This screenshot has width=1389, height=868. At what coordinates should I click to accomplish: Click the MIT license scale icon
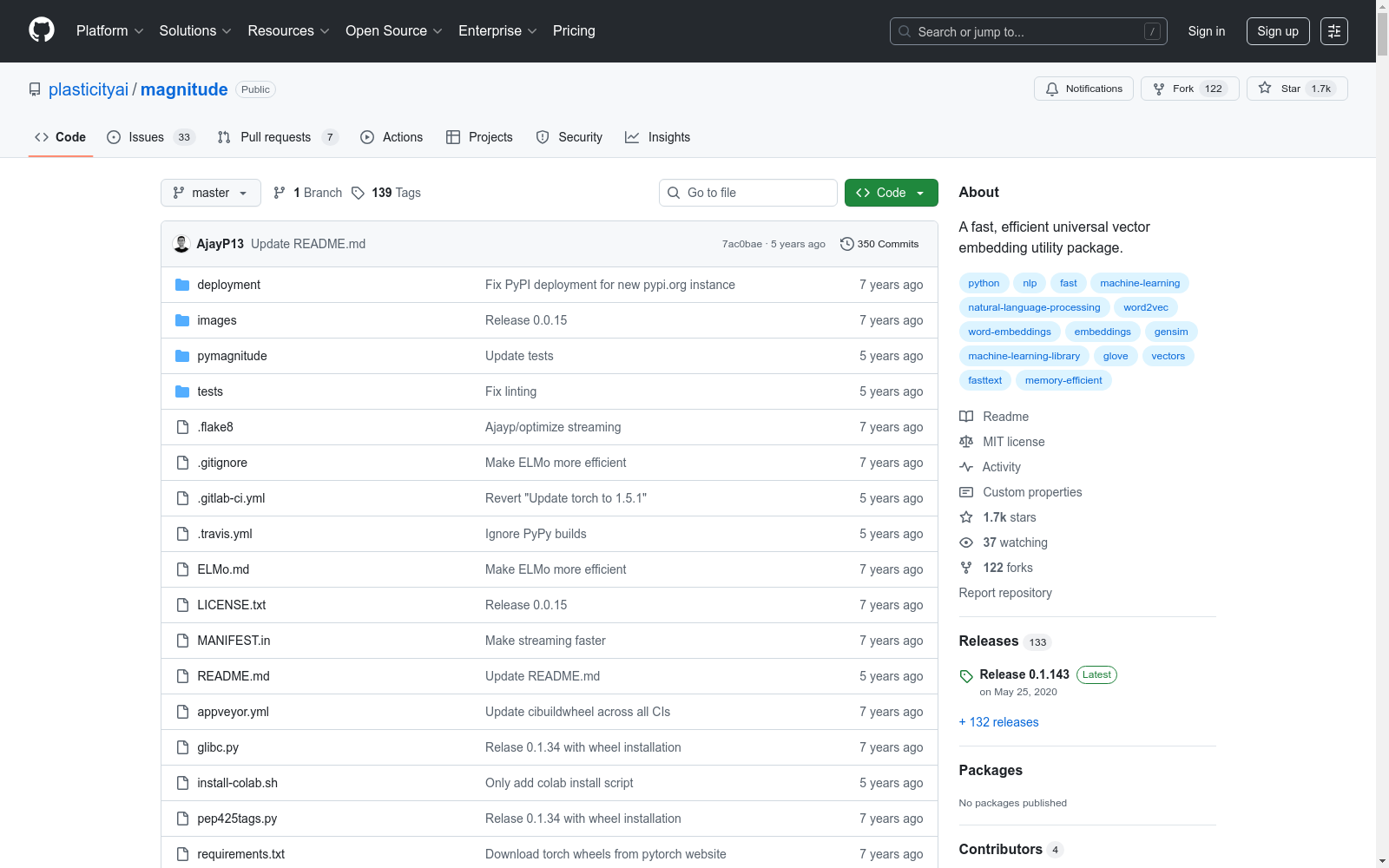pos(966,442)
